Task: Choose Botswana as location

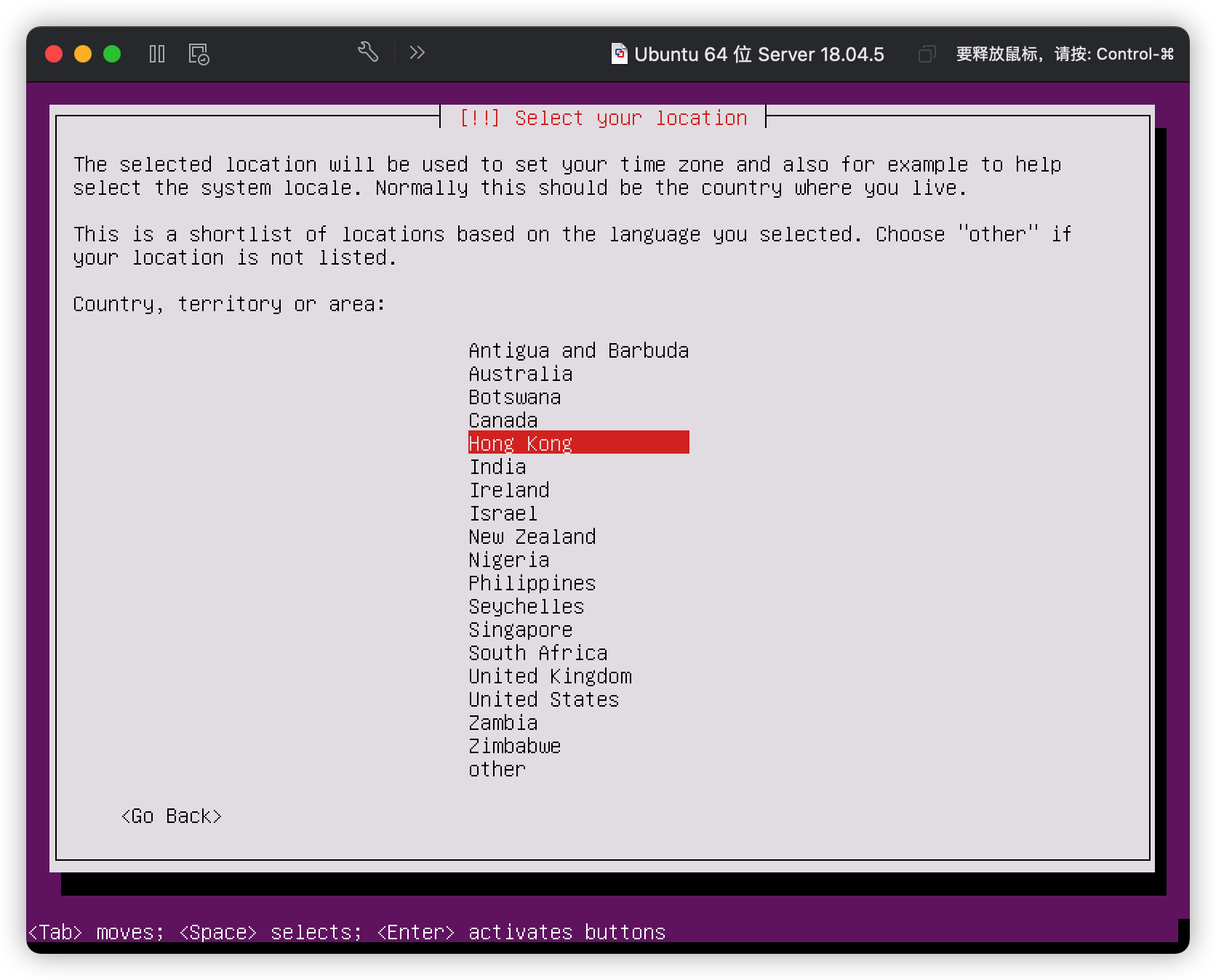Action: pos(579,397)
